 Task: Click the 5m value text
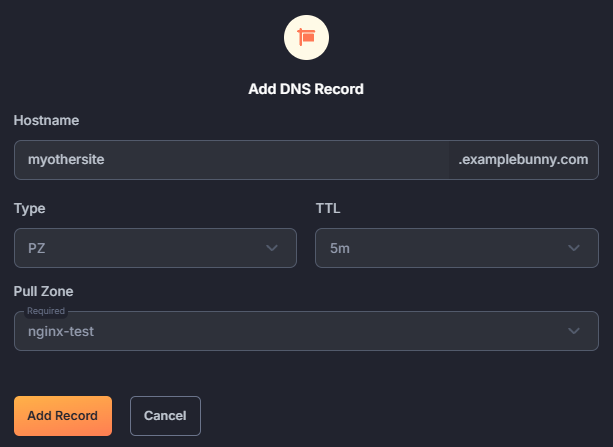tap(340, 248)
